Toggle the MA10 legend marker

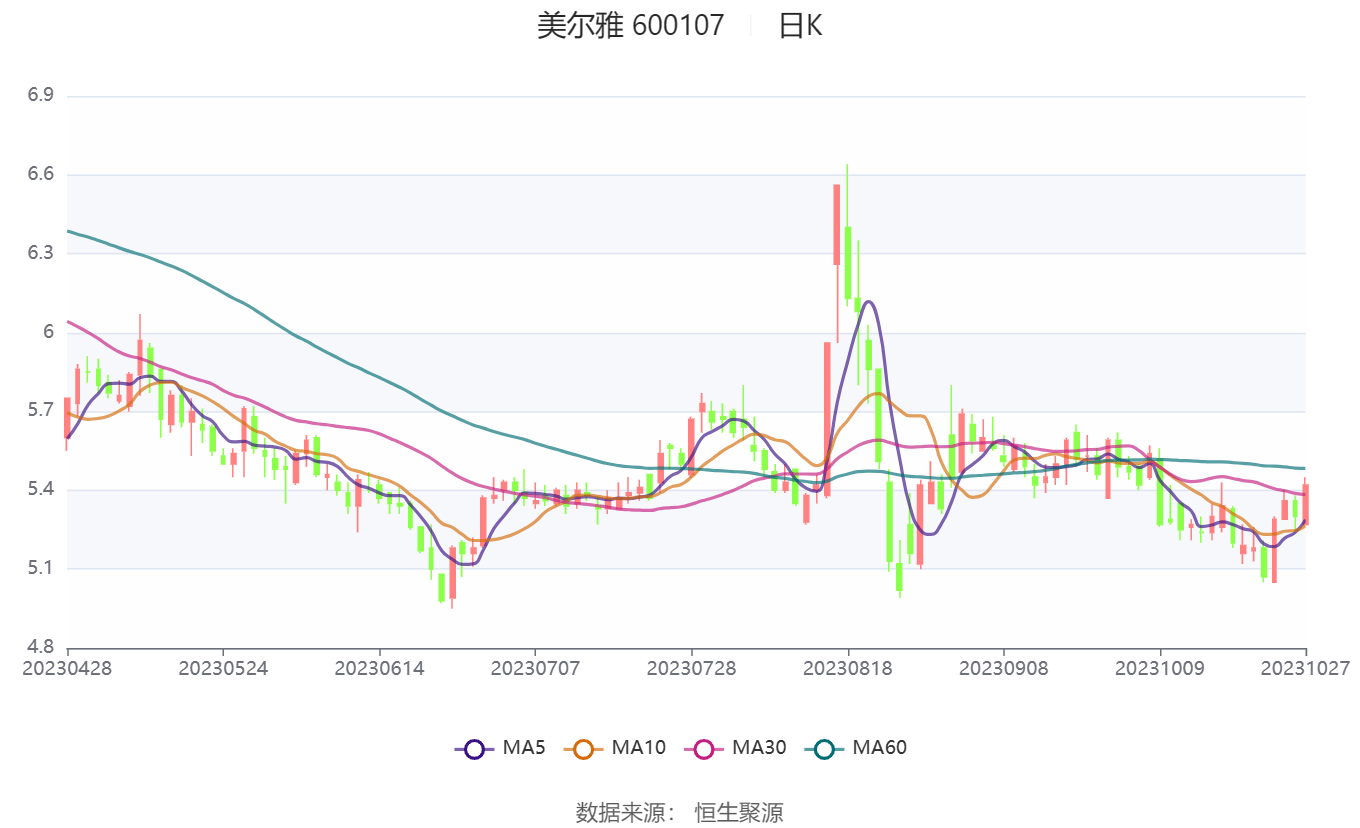(583, 748)
